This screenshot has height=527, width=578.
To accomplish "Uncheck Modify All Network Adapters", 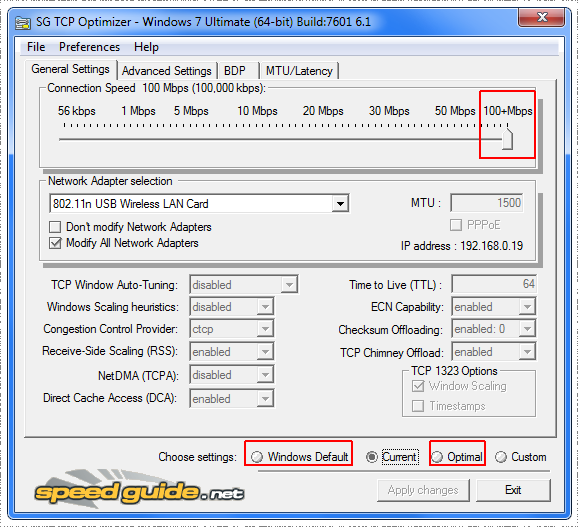I will tap(55, 243).
